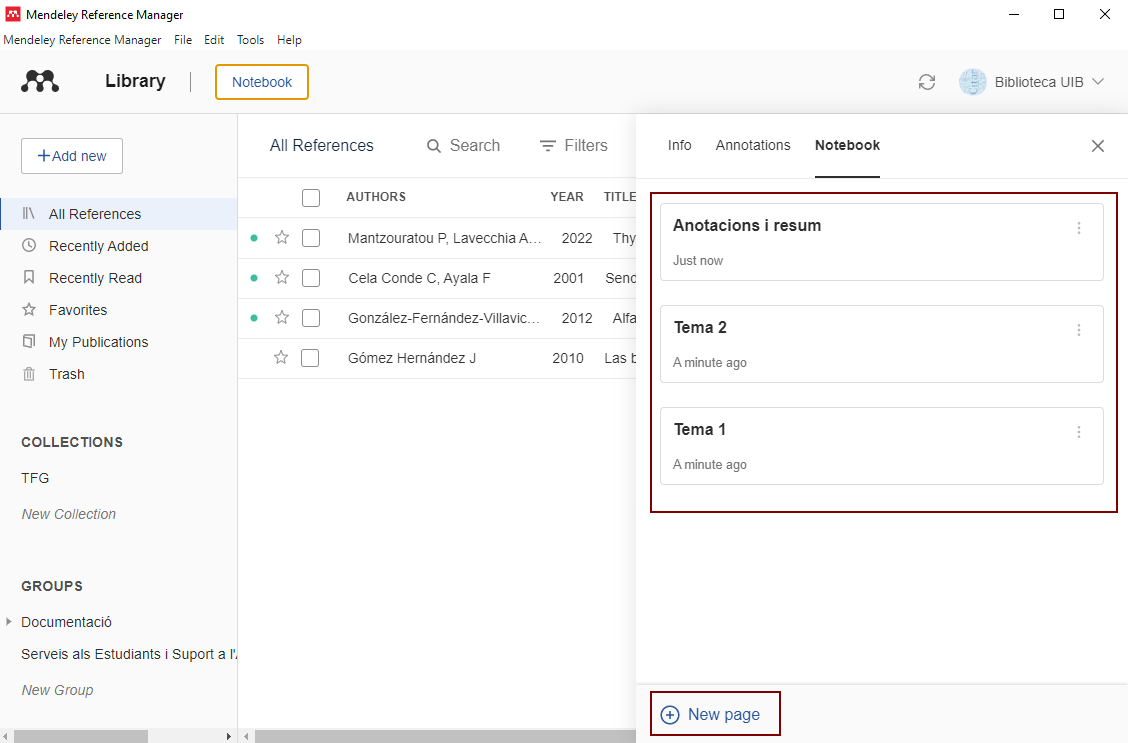The width and height of the screenshot is (1128, 743).
Task: Click the Filters icon
Action: (x=547, y=146)
